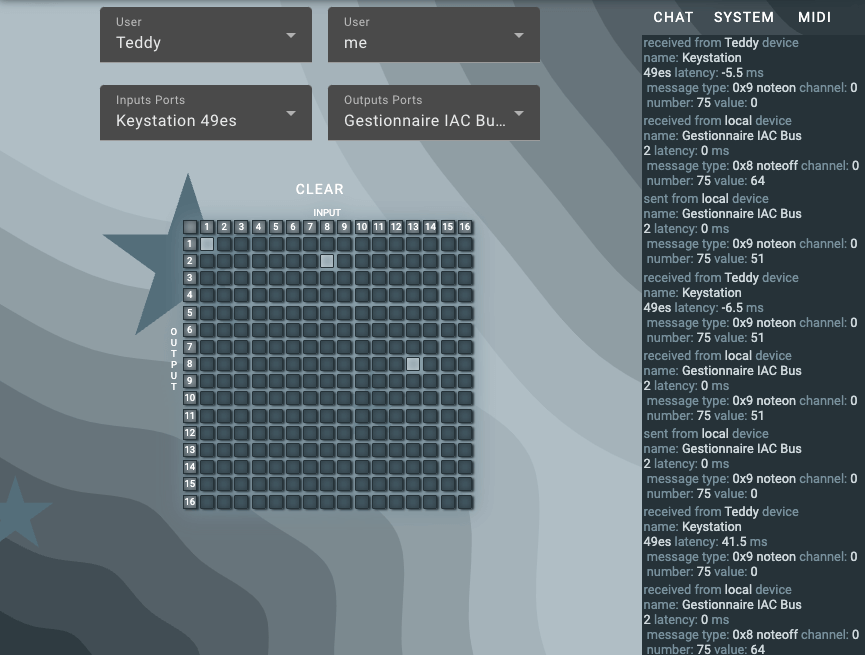Enable matrix cell input 10, output 12
Screen dimensions: 865x655
tap(362, 433)
